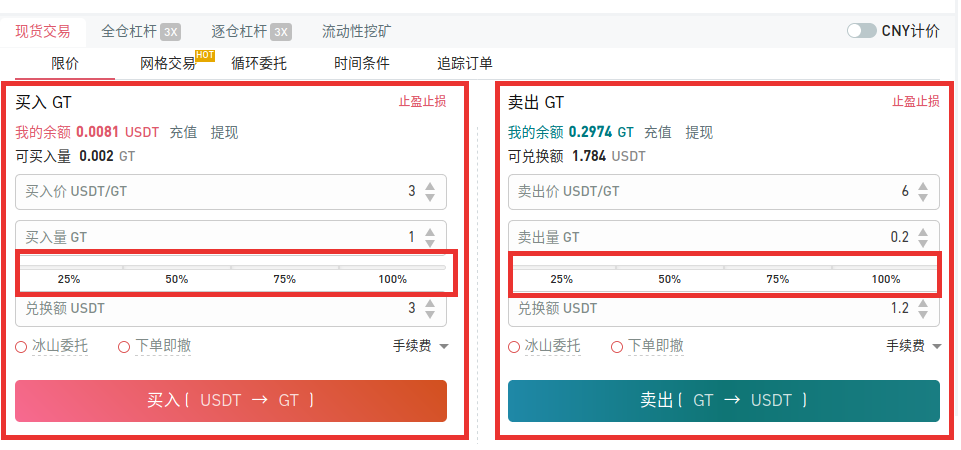961x450 pixels.
Task: Open 止盈止损 in the buy panel
Action: coord(422,102)
